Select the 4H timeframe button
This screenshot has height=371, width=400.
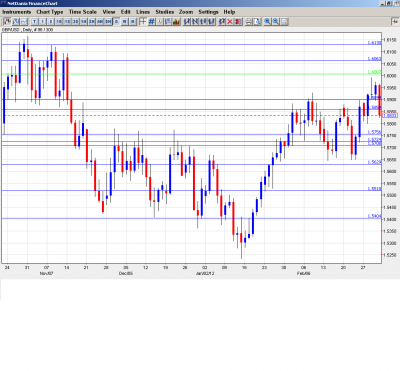pyautogui.click(x=100, y=22)
